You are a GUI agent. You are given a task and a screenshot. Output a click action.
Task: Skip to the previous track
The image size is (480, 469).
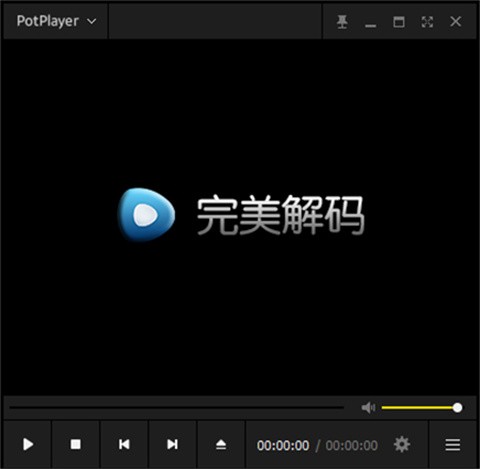tap(124, 444)
